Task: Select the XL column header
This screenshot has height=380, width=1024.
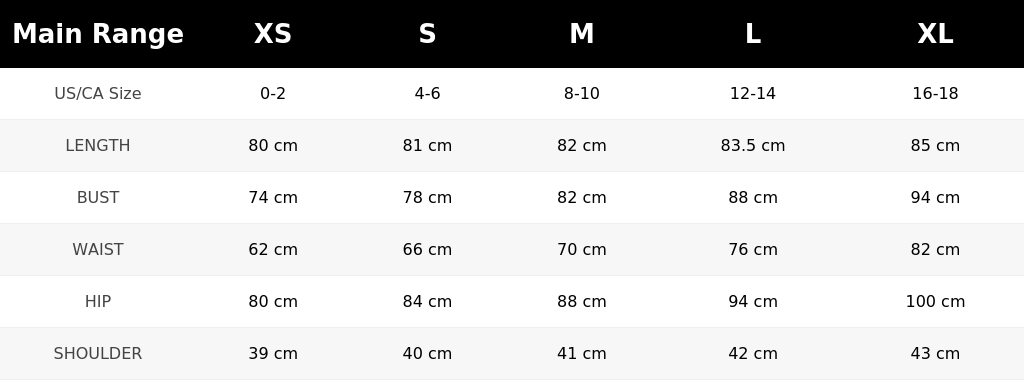Action: [x=935, y=34]
